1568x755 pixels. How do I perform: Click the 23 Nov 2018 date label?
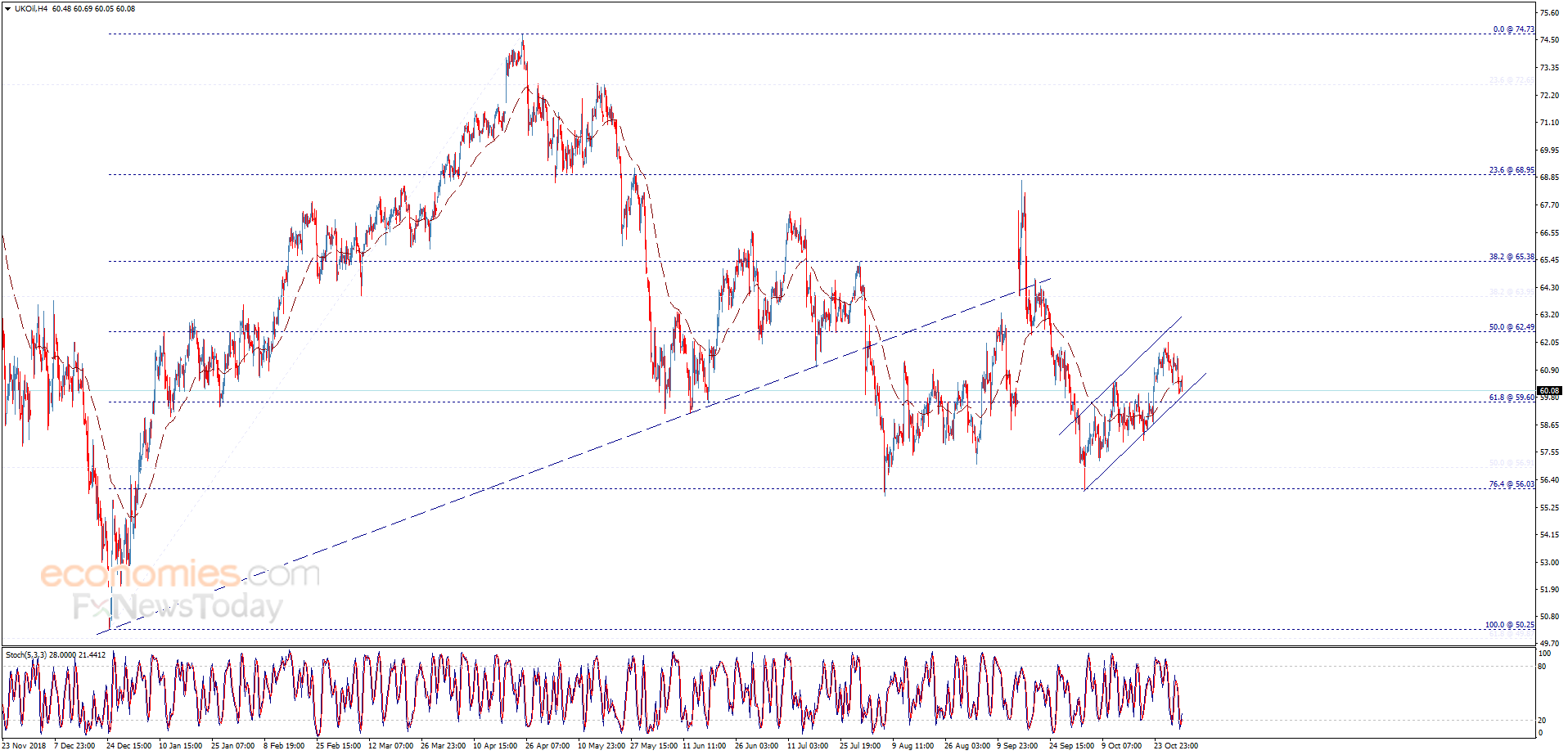coord(24,745)
